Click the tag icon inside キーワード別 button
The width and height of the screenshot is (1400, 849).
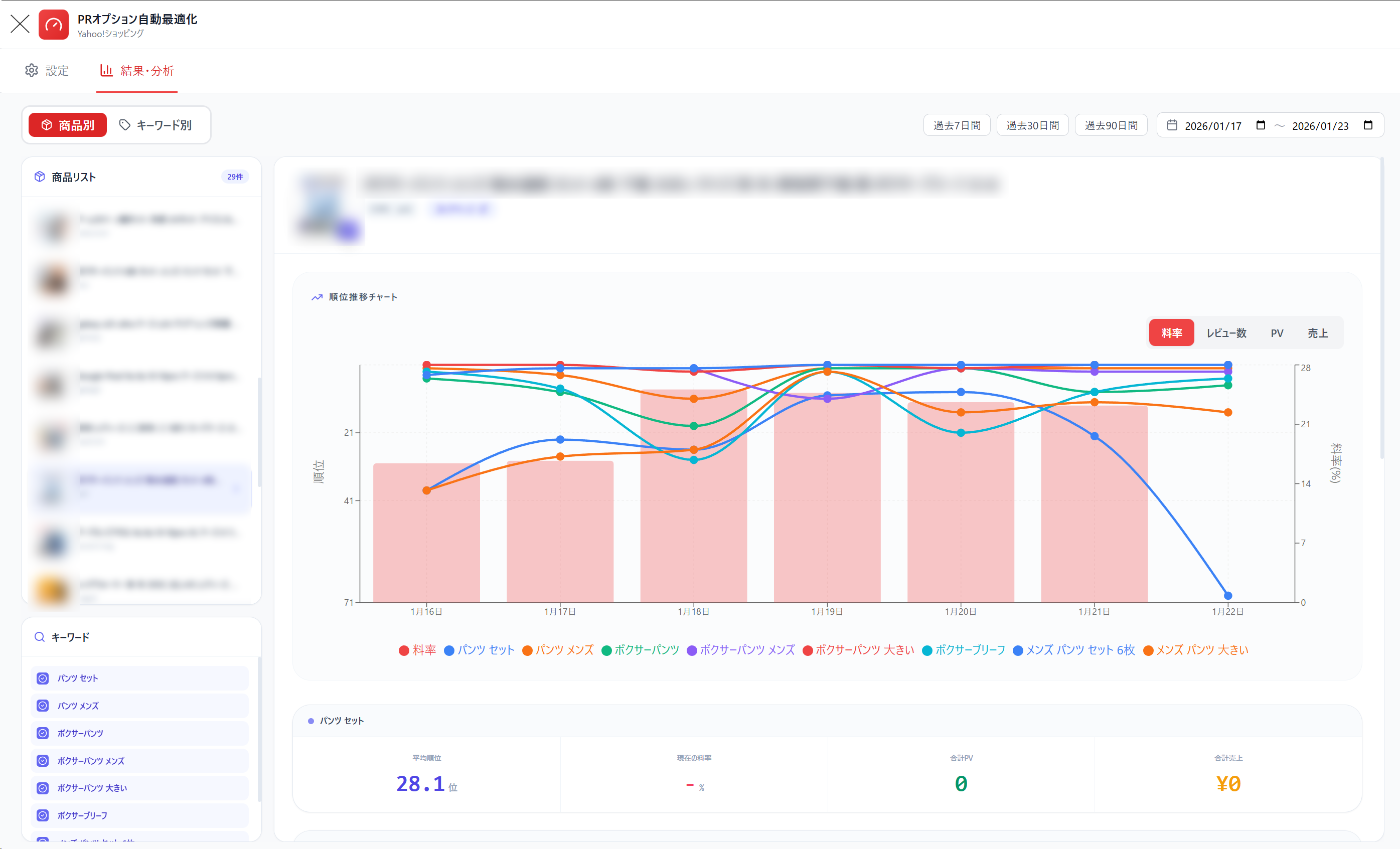pos(125,125)
